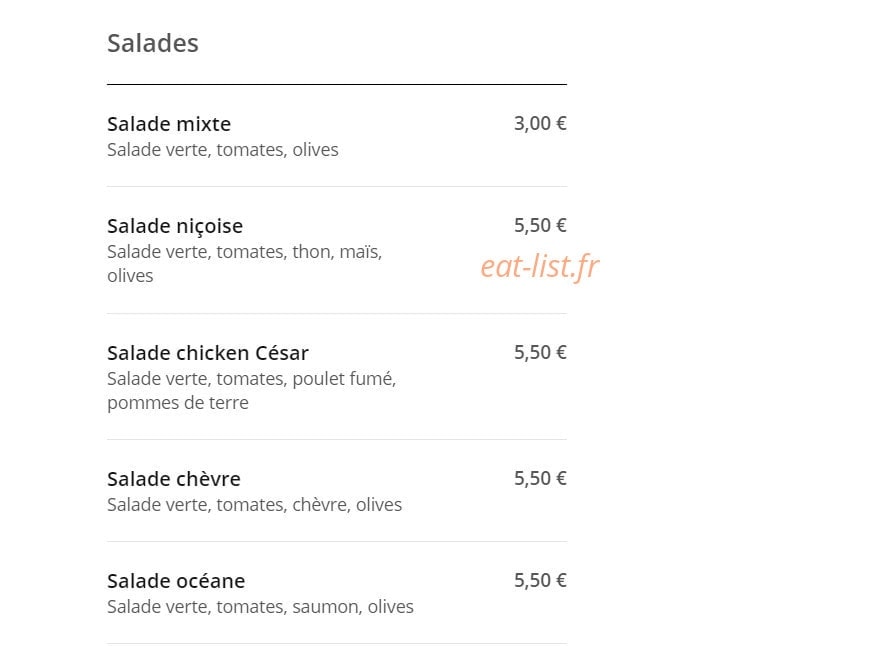
Task: Click the price beside Salade chèvre
Action: [540, 479]
